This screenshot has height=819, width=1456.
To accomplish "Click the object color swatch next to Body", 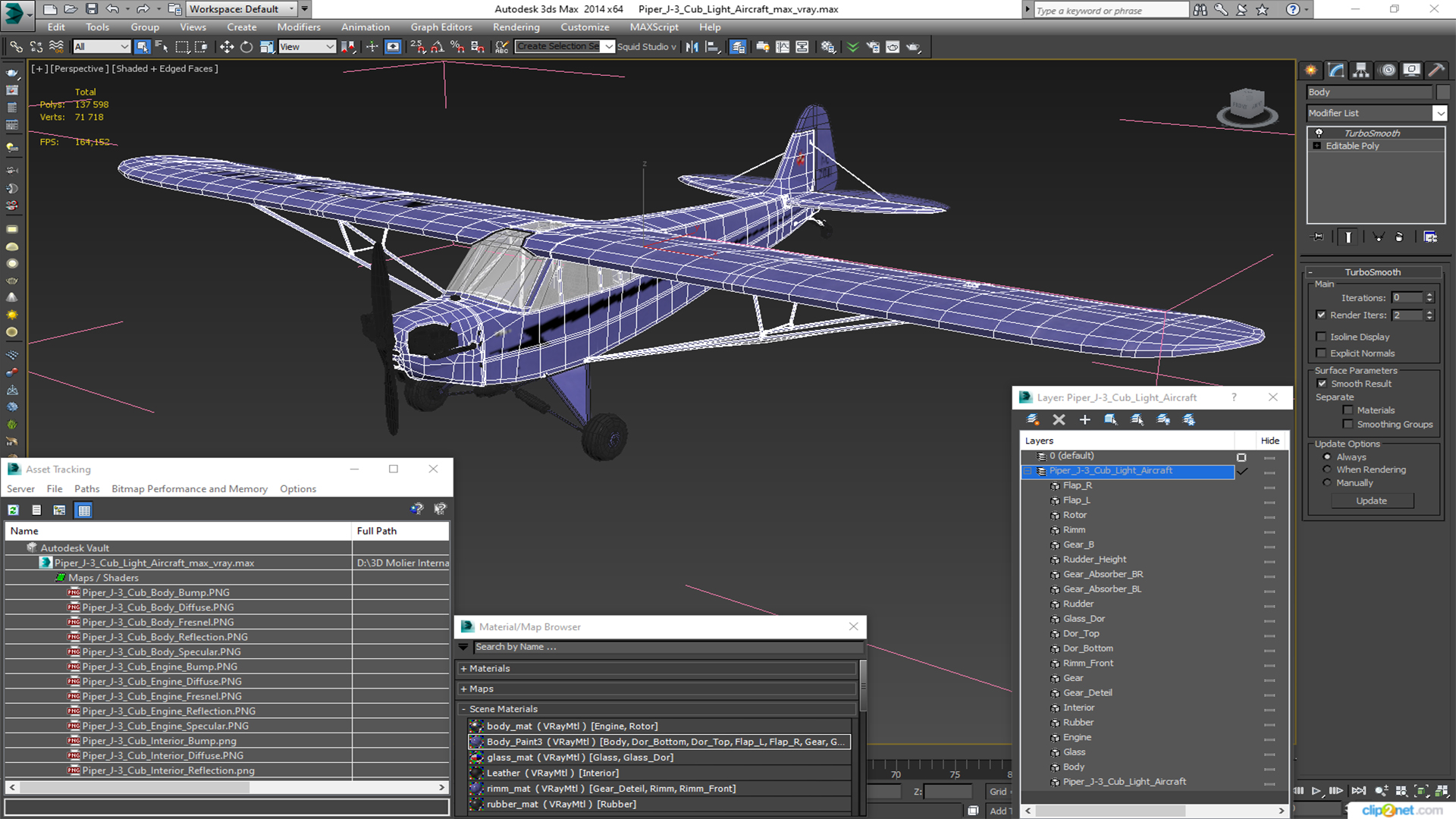I will click(x=1442, y=93).
